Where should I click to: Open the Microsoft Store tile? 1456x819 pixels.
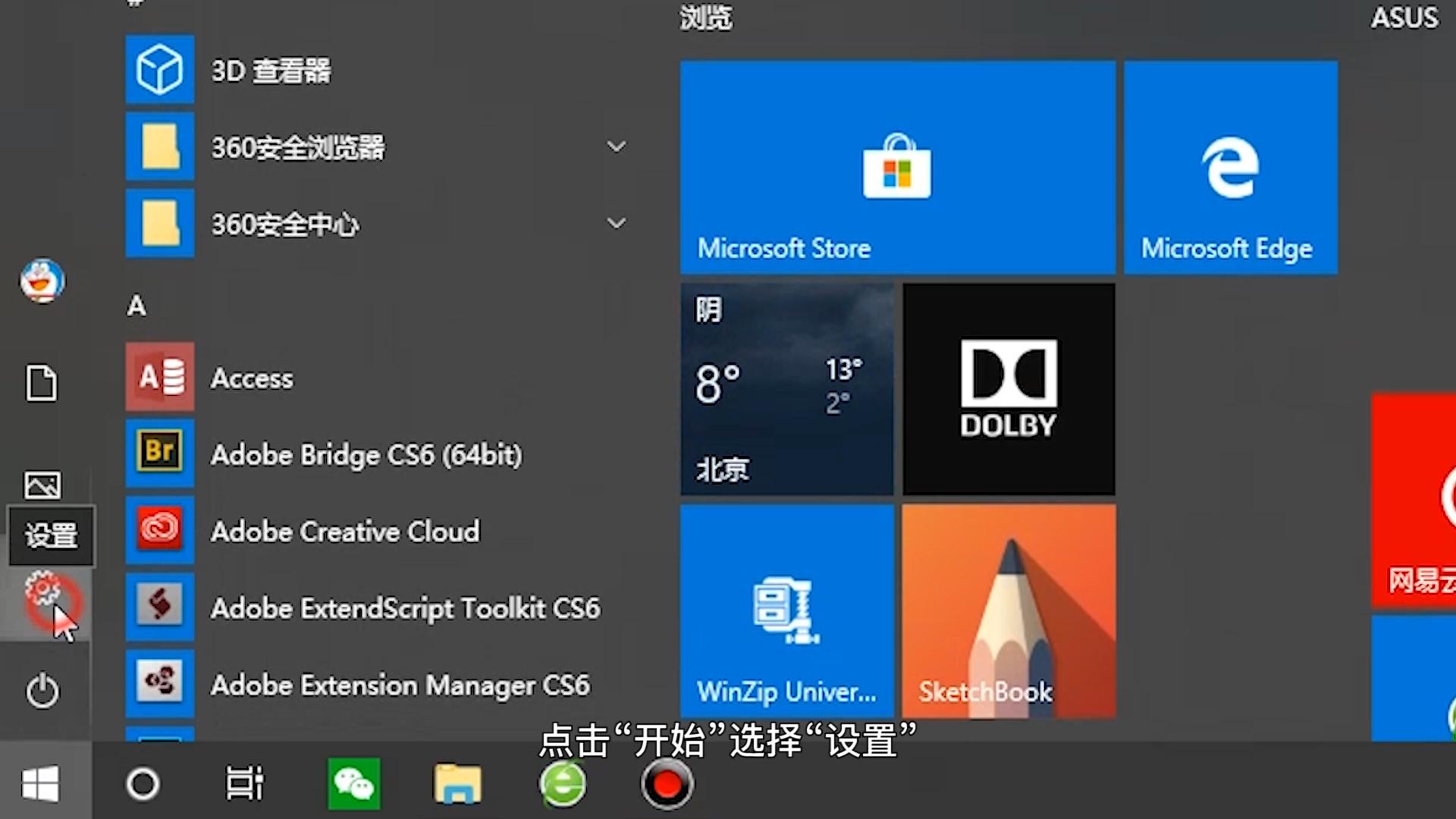pos(897,168)
